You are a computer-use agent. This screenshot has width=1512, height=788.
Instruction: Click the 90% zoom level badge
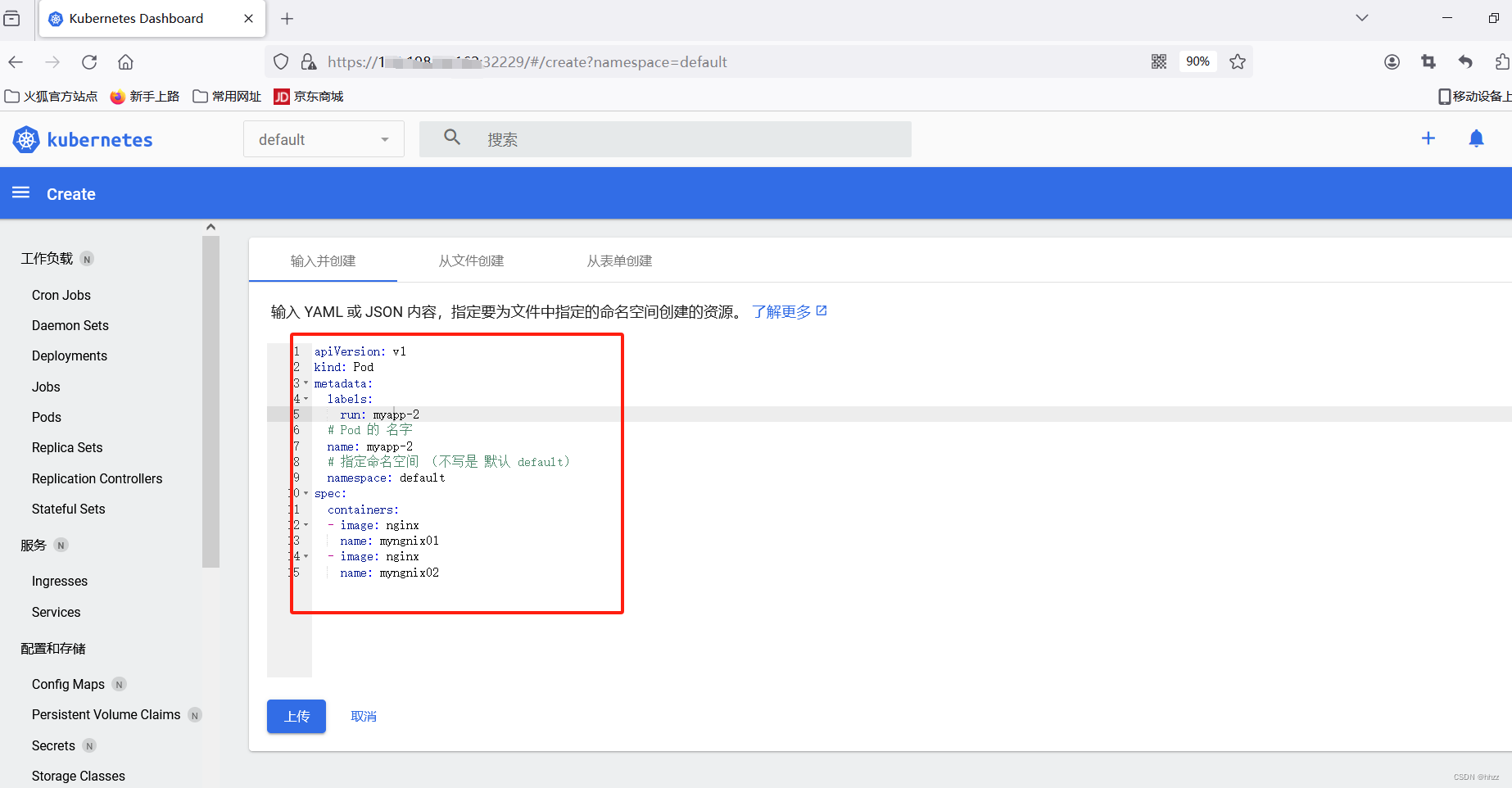(x=1197, y=61)
